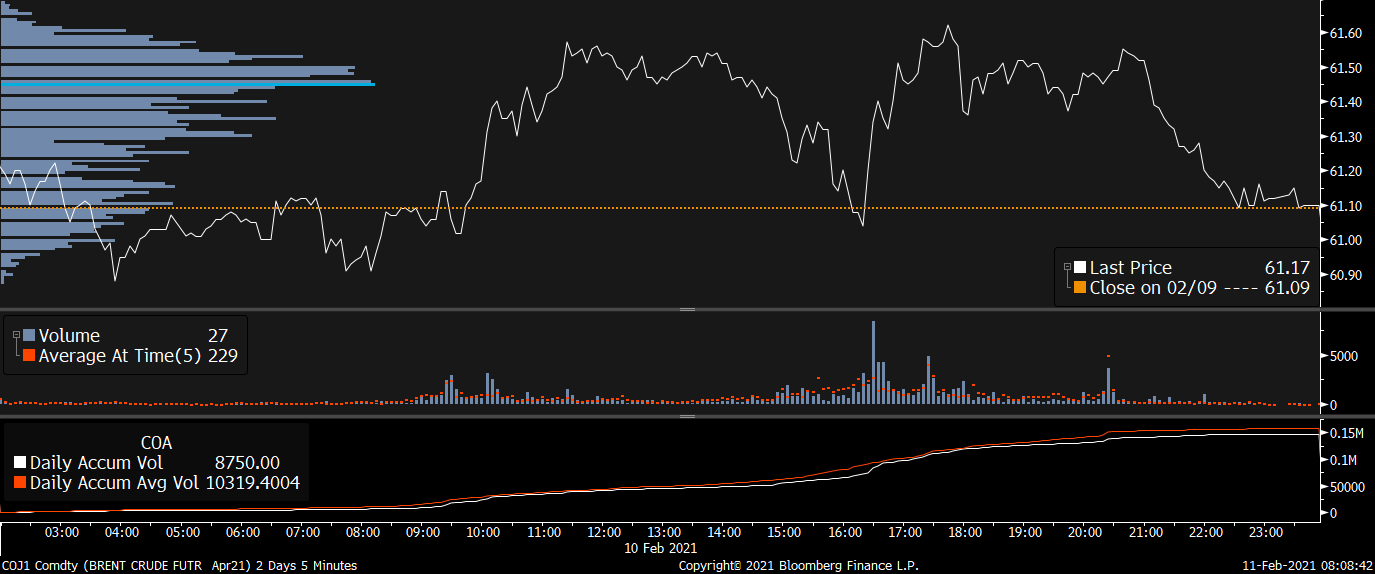The height and width of the screenshot is (574, 1375).
Task: Click the '10 Feb 2021' date label
Action: pyautogui.click(x=660, y=548)
